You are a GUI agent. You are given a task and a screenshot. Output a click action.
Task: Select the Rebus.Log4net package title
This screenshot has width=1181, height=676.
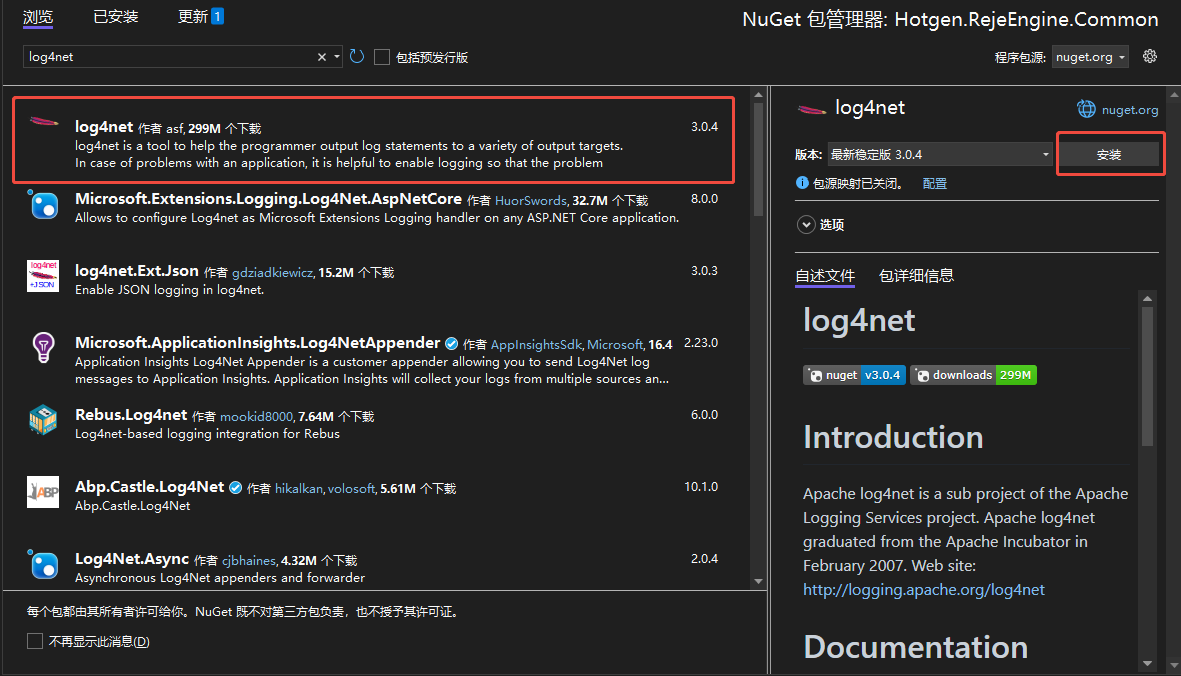131,415
